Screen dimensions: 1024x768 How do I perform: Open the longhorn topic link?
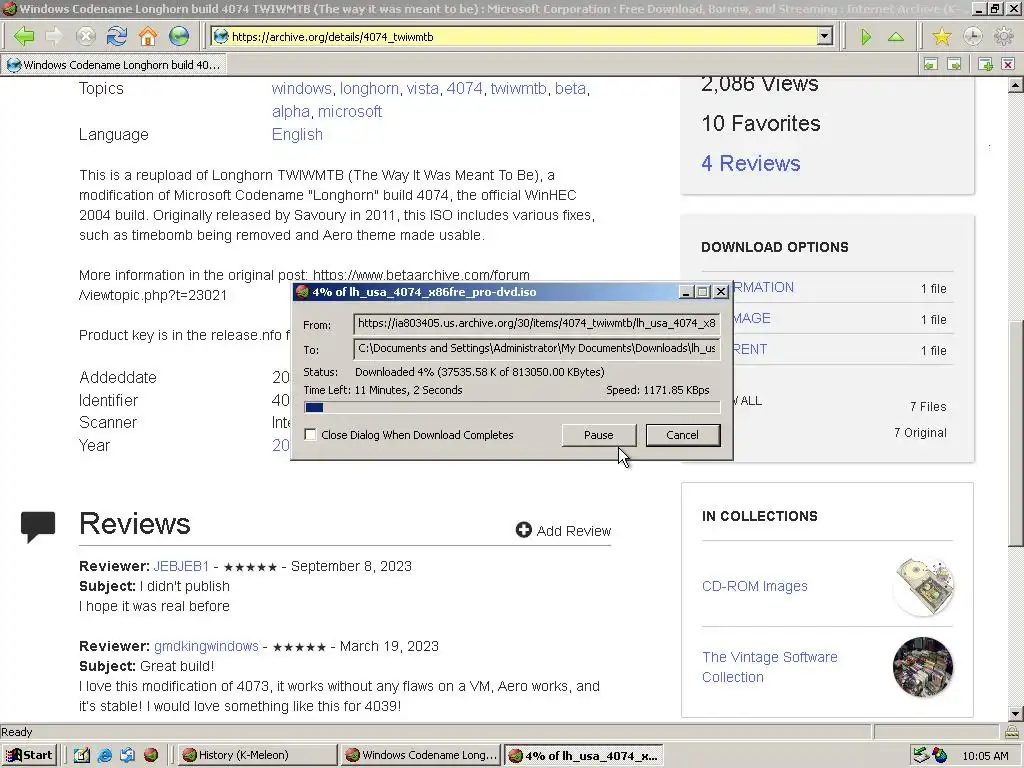tap(369, 88)
